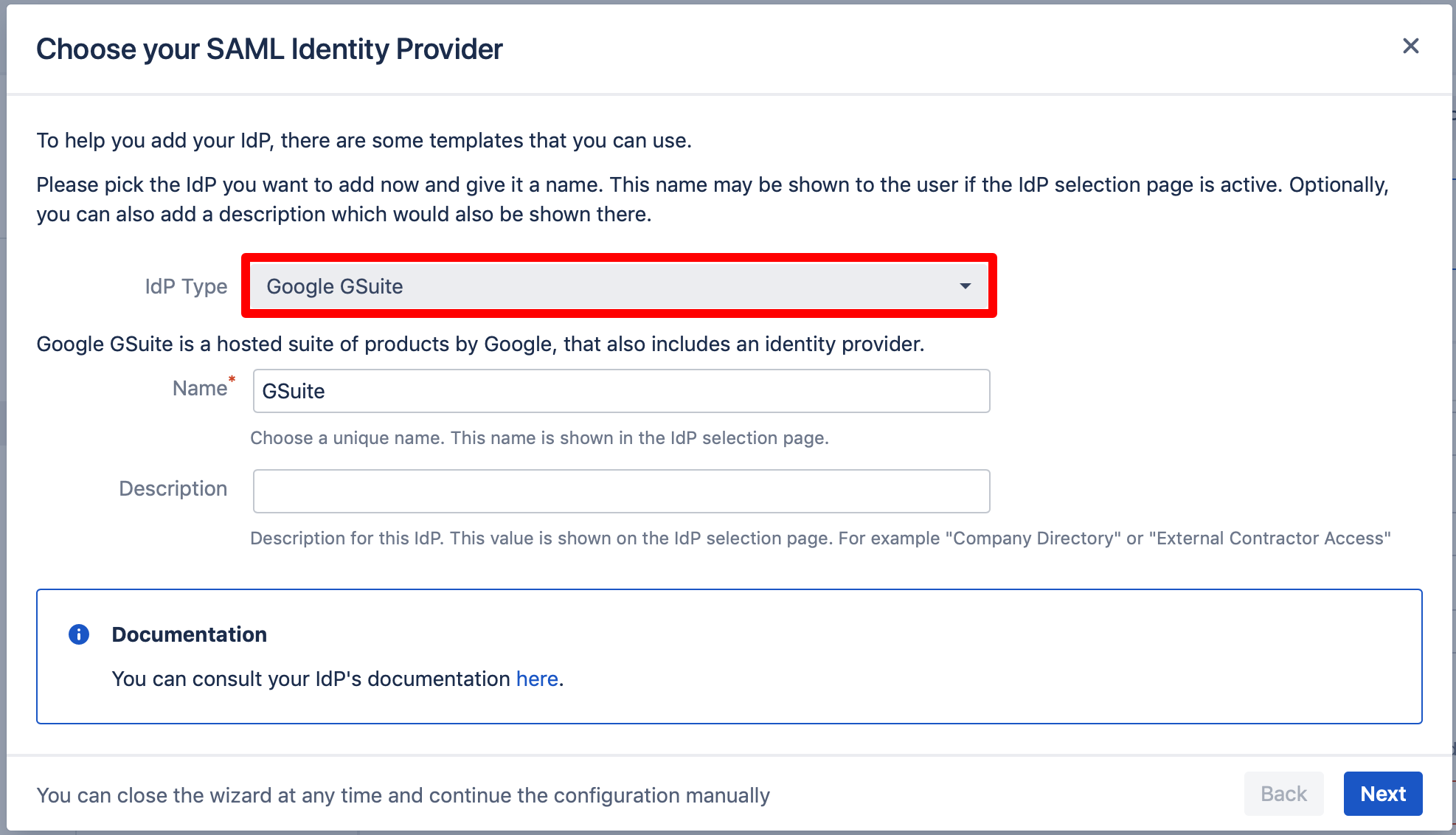Image resolution: width=1456 pixels, height=835 pixels.
Task: Click the IdP Type label
Action: coord(186,286)
